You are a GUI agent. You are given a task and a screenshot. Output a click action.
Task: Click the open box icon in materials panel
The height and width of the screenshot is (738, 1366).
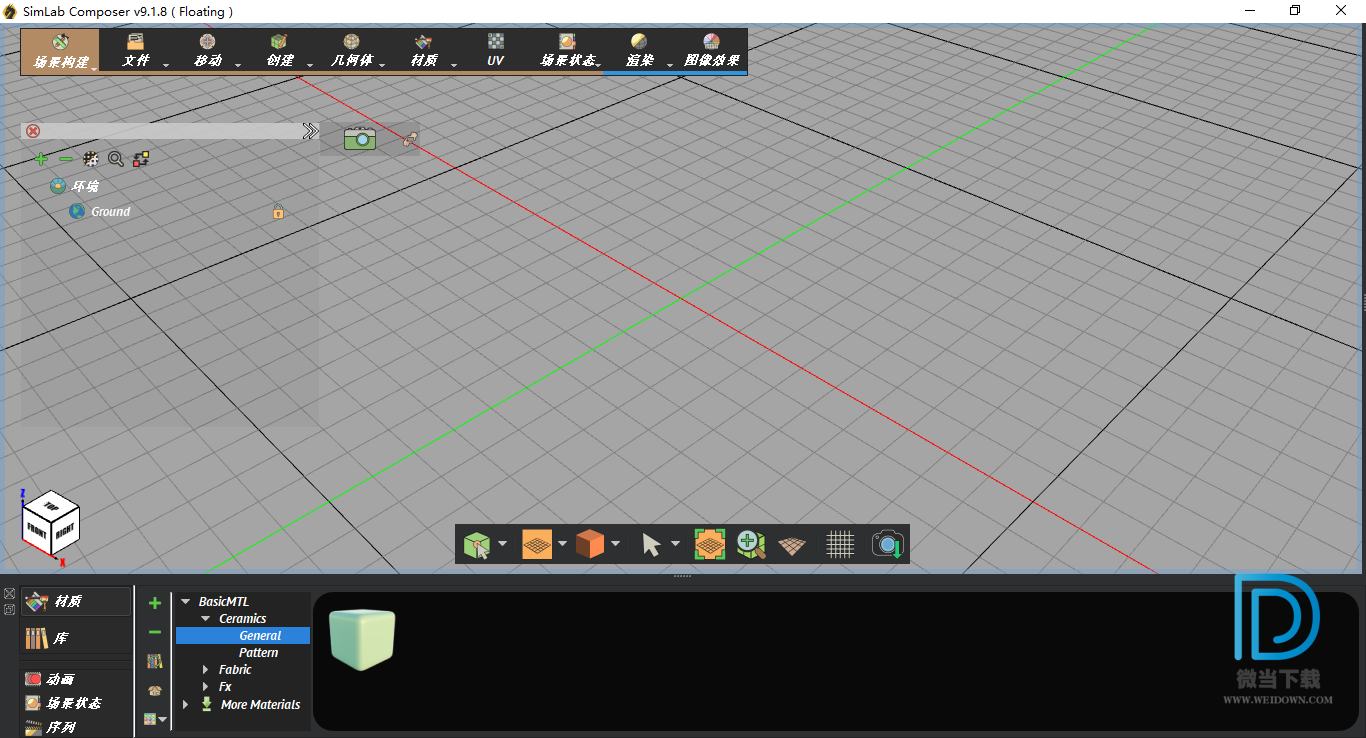coord(155,690)
